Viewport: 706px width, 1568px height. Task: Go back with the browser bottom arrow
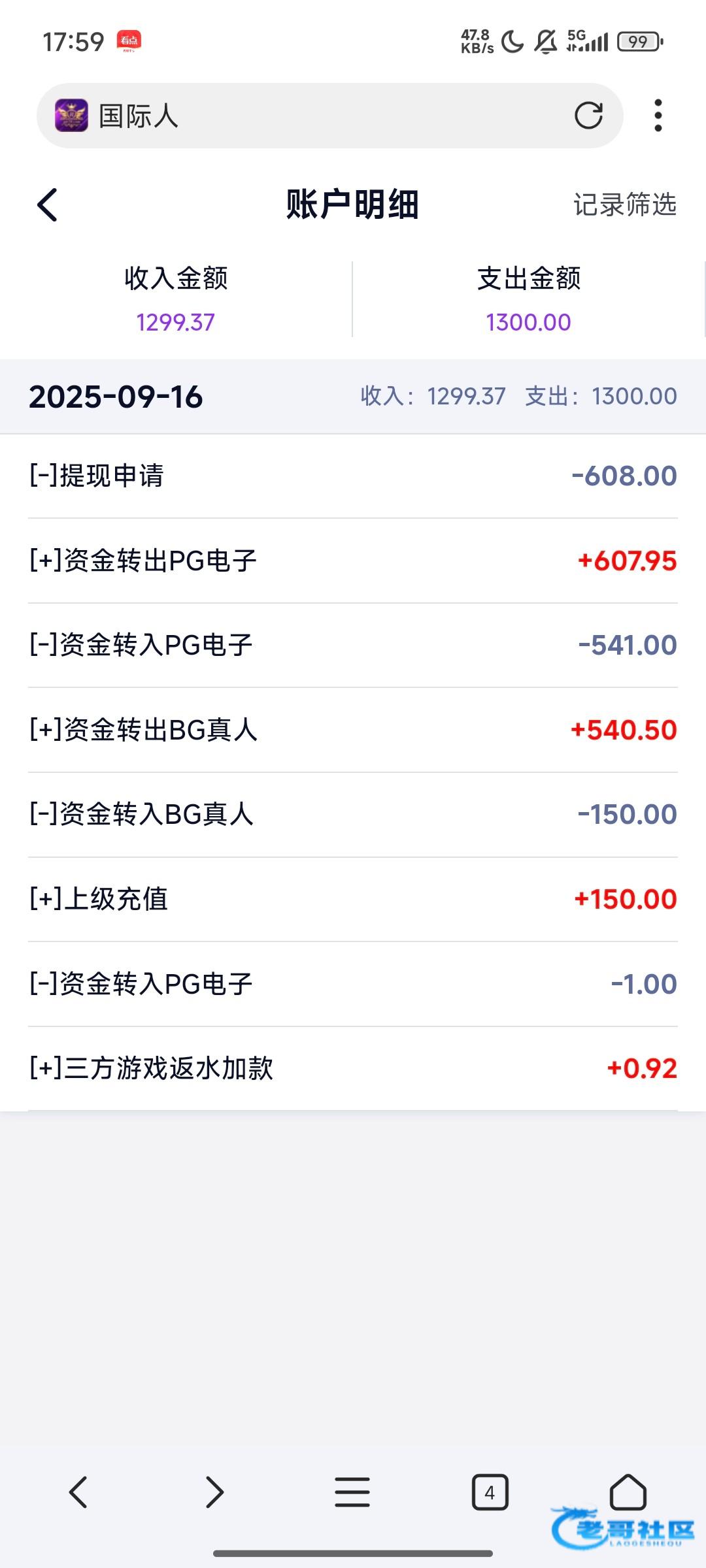[x=78, y=1492]
